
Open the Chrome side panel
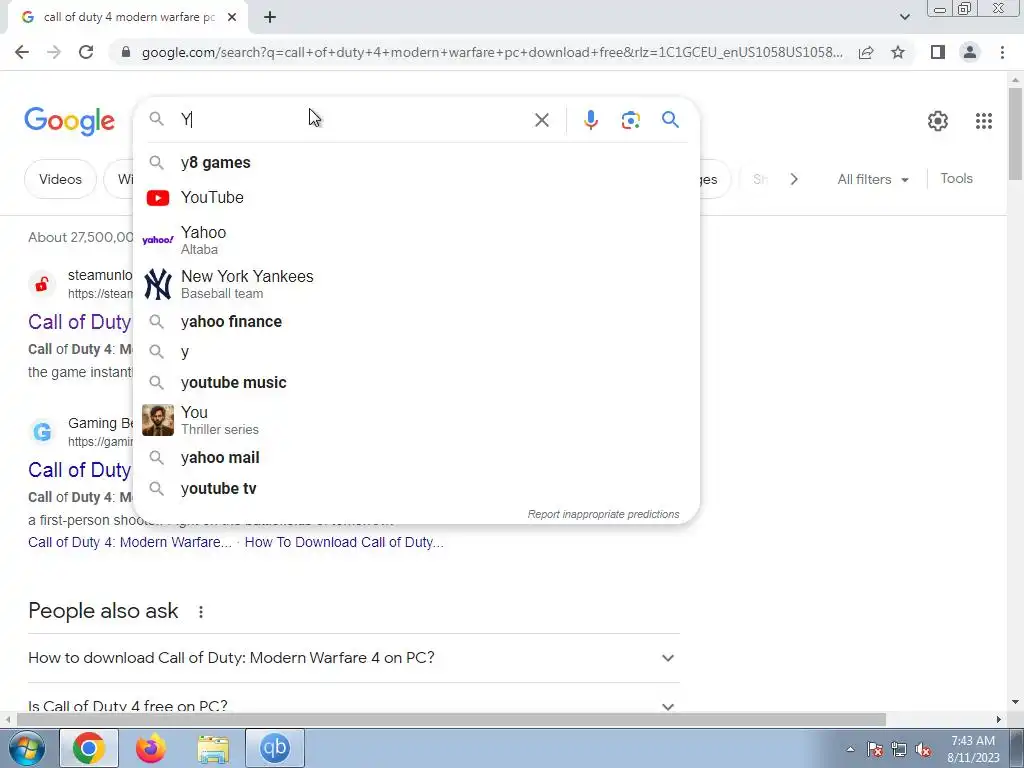click(938, 52)
